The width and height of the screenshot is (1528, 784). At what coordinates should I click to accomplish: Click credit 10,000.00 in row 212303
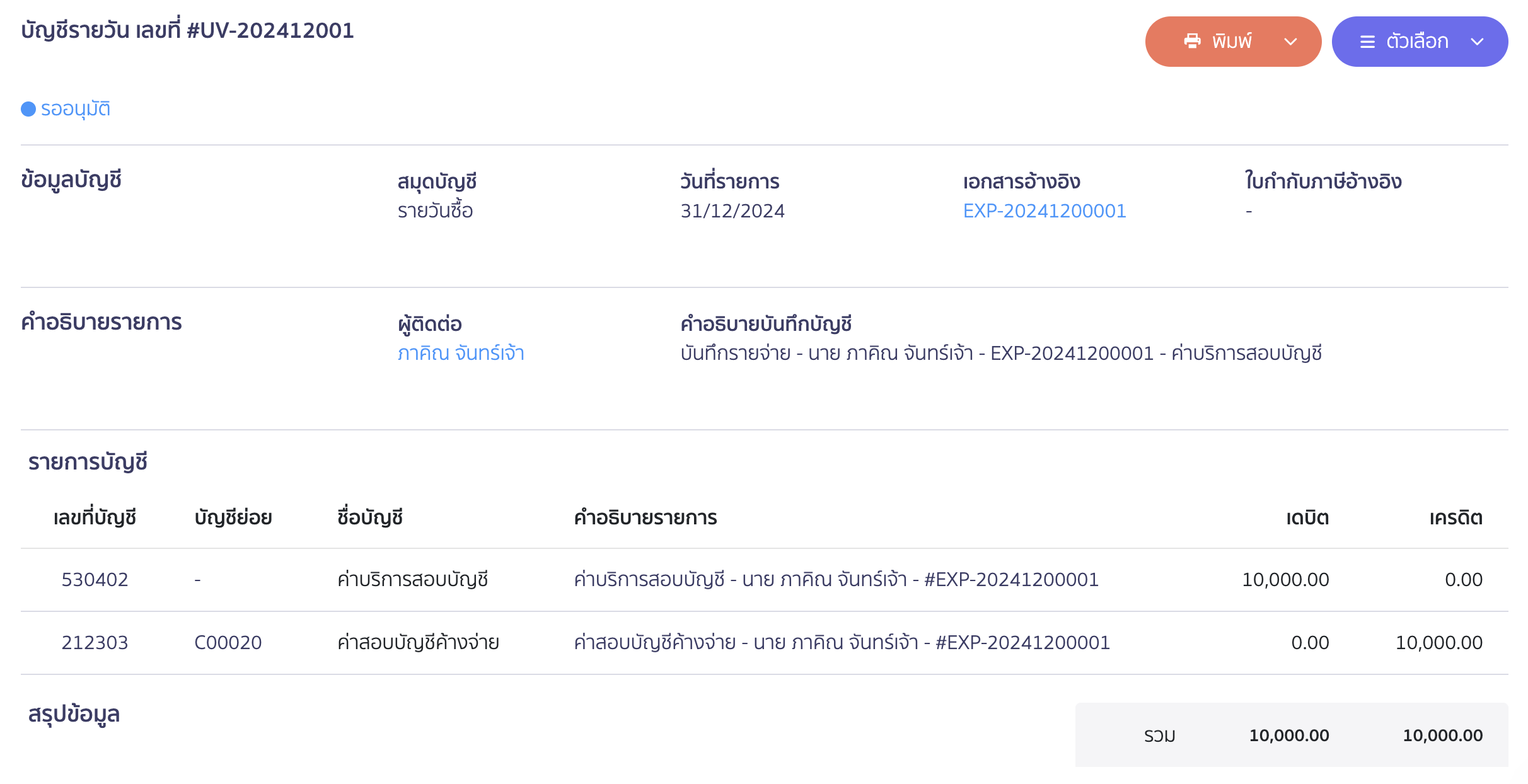[1439, 642]
